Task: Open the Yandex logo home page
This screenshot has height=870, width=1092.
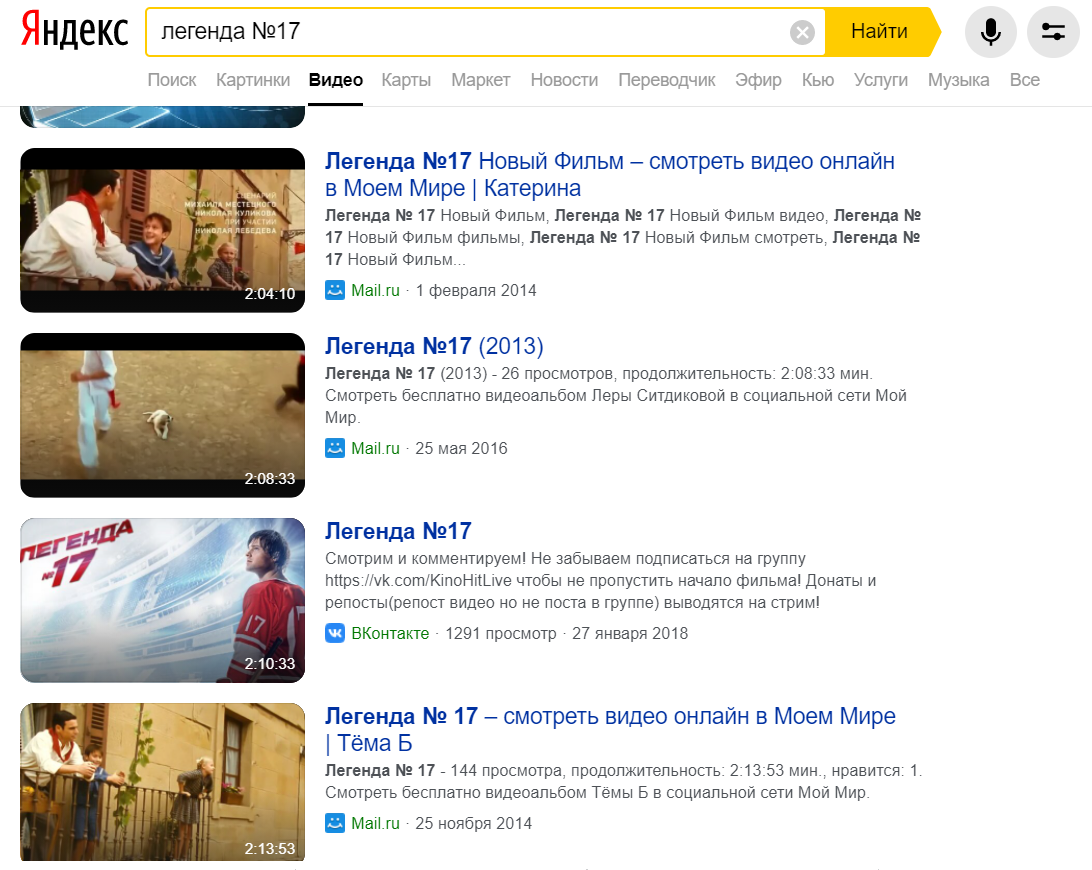Action: click(x=75, y=31)
